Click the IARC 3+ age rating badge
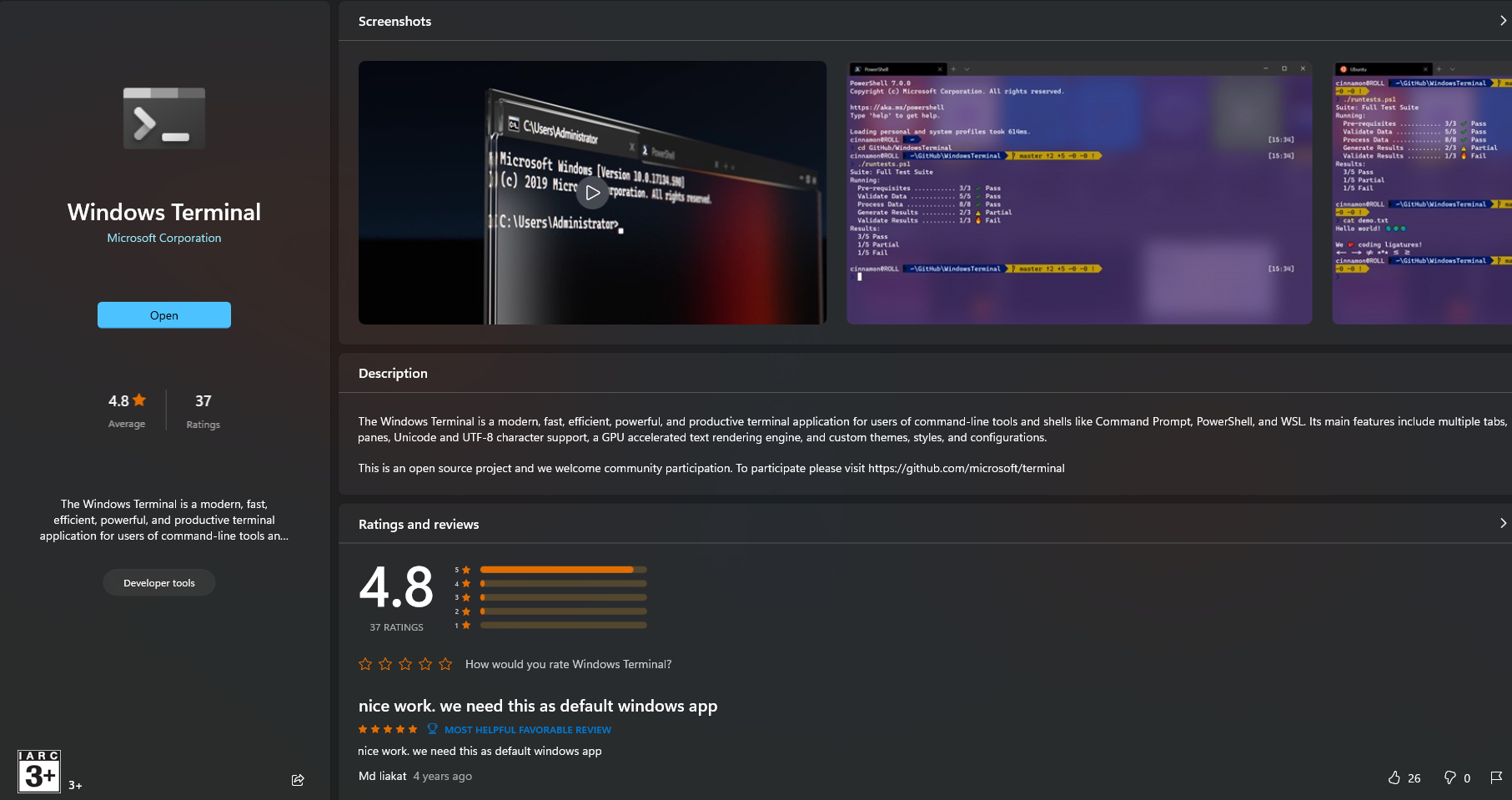Viewport: 1512px width, 800px height. [x=39, y=771]
